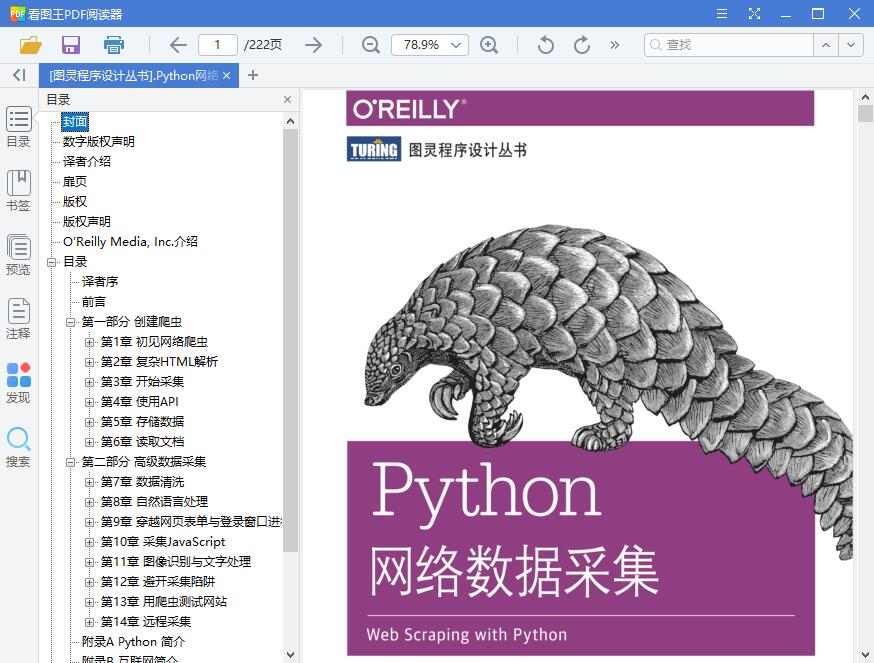The width and height of the screenshot is (874, 663).
Task: Open the 发现 discover panel
Action: click(x=18, y=384)
